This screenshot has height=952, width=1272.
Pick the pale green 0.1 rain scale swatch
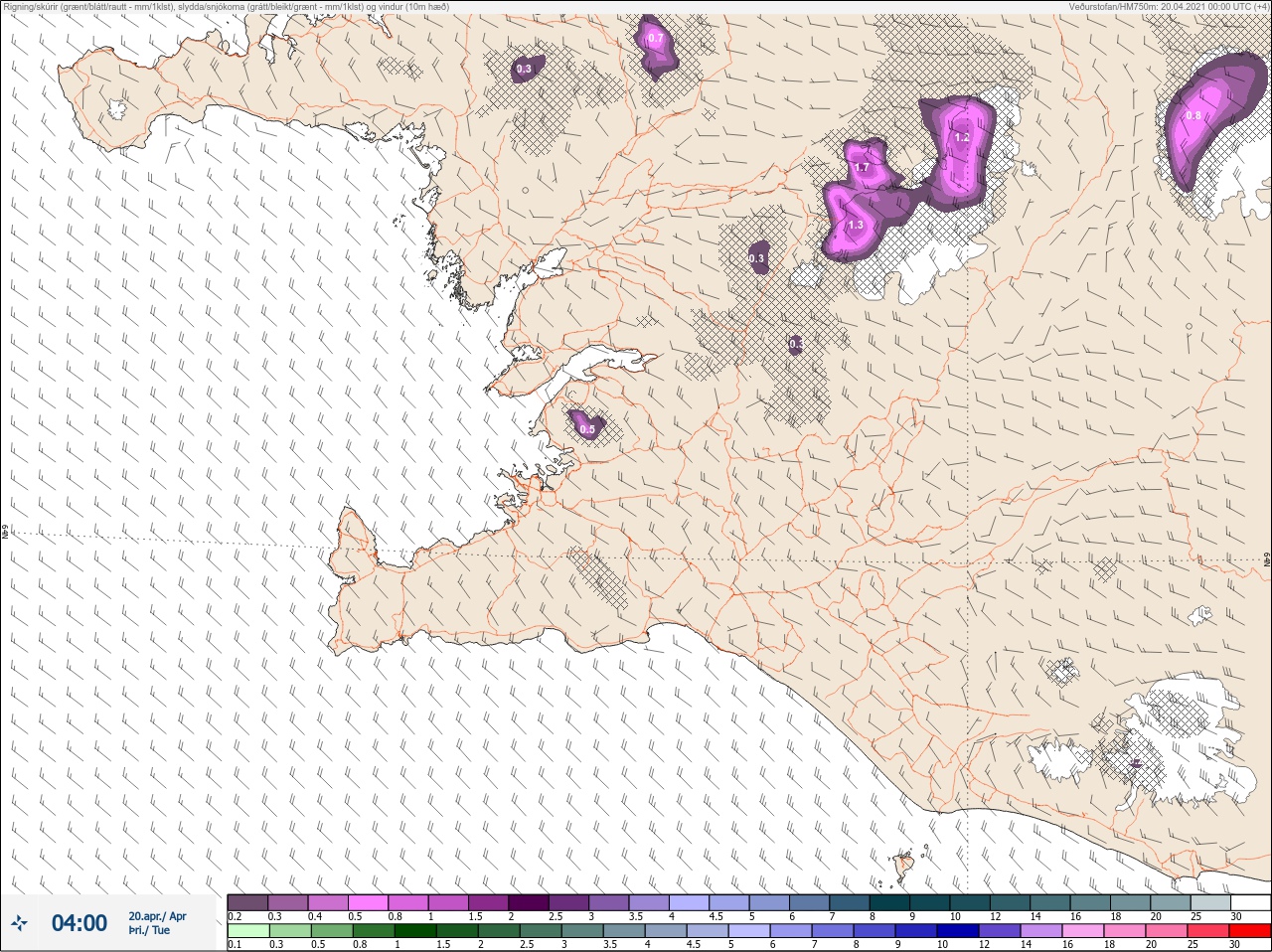pyautogui.click(x=247, y=931)
